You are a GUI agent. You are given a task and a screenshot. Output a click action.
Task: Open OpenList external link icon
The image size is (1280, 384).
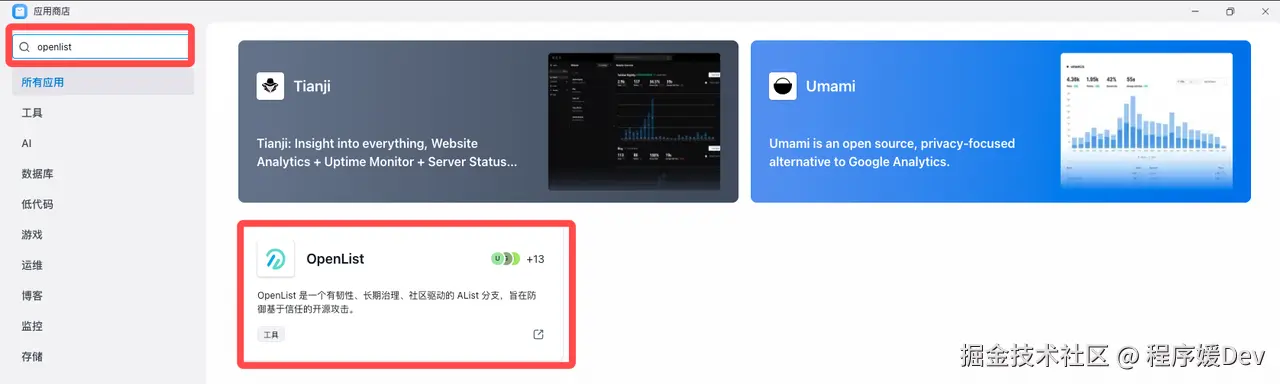pyautogui.click(x=538, y=334)
